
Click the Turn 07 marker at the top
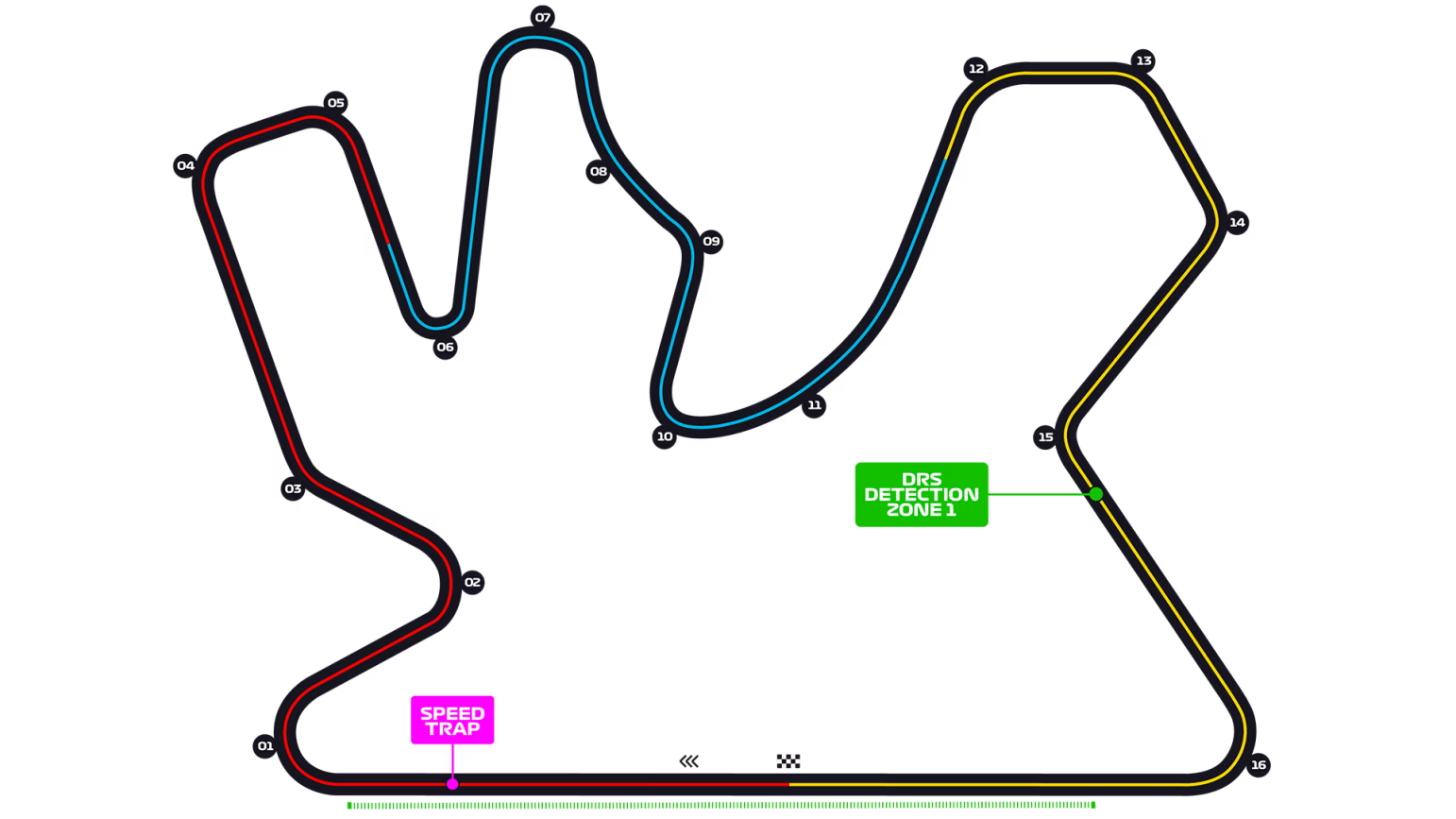541,16
